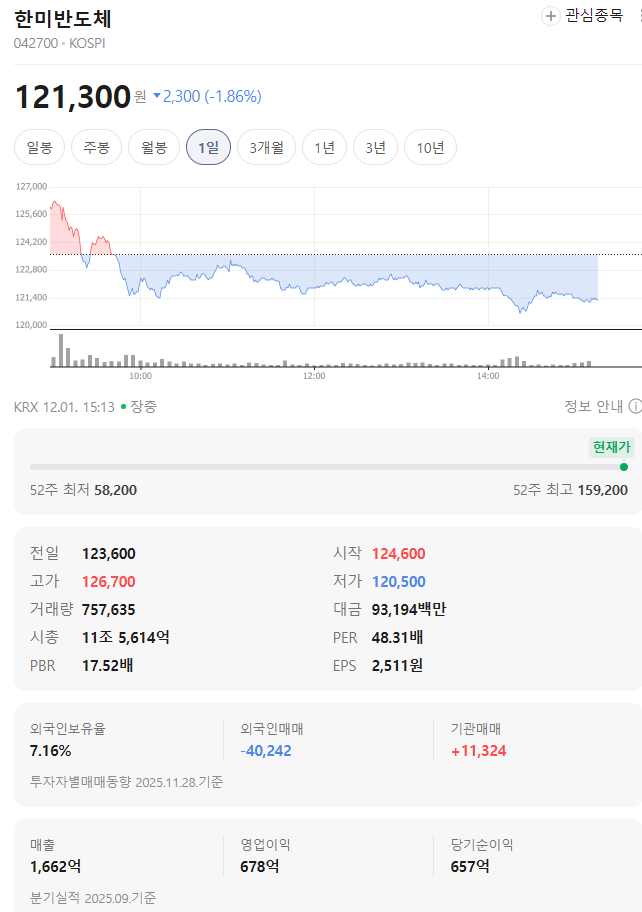
Task: Open the 정보 안내 info icon
Action: pyautogui.click(x=636, y=406)
